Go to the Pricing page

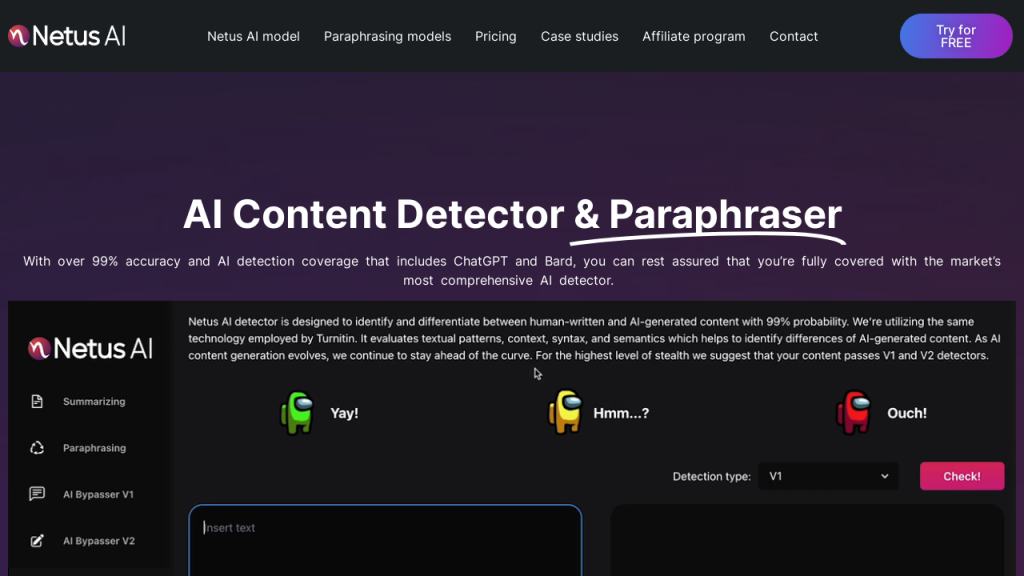click(x=496, y=37)
